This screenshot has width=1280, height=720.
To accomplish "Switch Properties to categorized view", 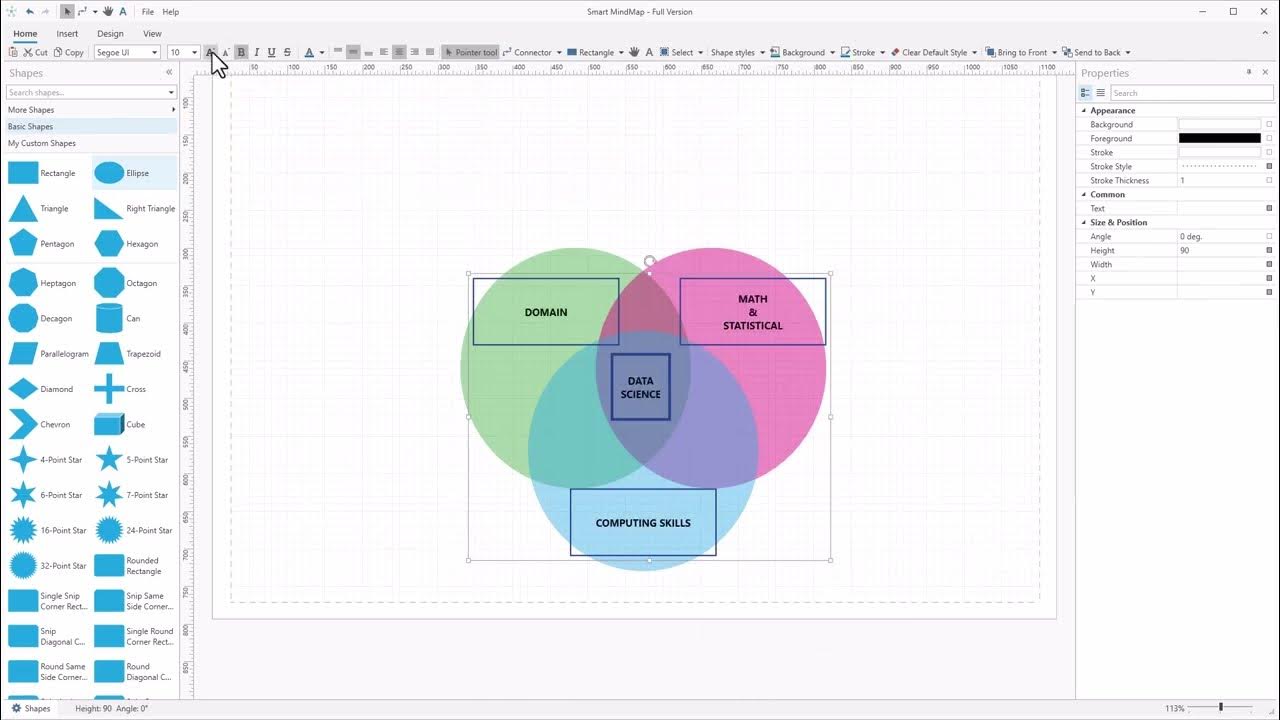I will 1086,93.
